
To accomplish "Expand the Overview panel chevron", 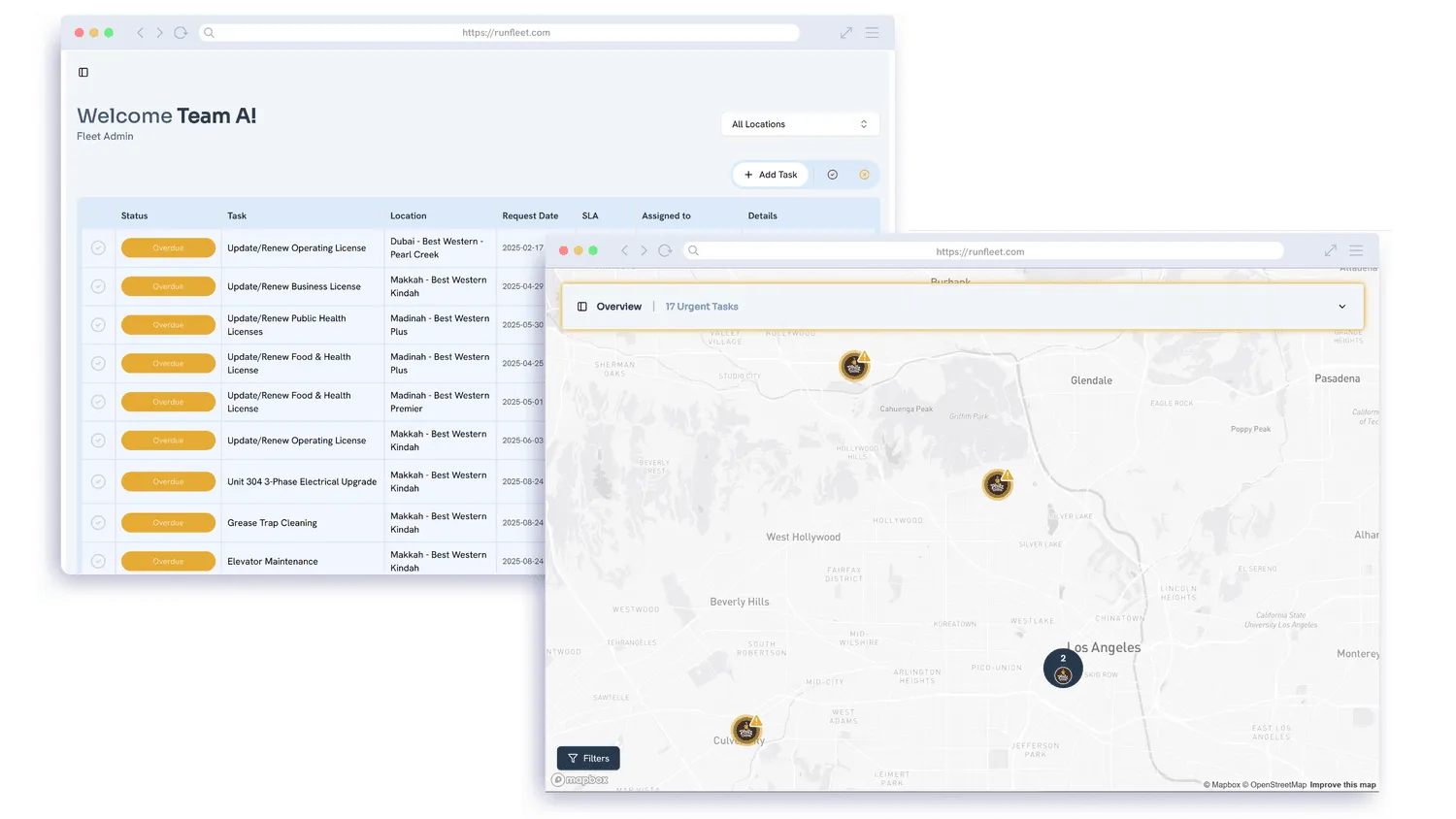I will pyautogui.click(x=1342, y=307).
